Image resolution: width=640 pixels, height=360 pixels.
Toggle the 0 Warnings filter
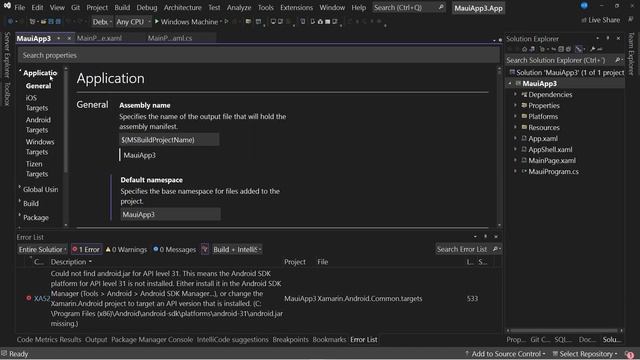coord(126,249)
